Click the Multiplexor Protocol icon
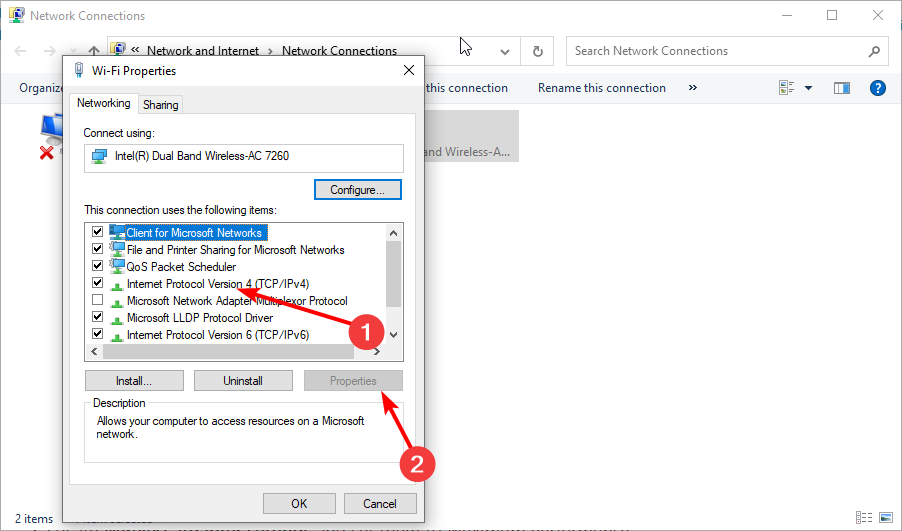The image size is (902, 531). [117, 303]
